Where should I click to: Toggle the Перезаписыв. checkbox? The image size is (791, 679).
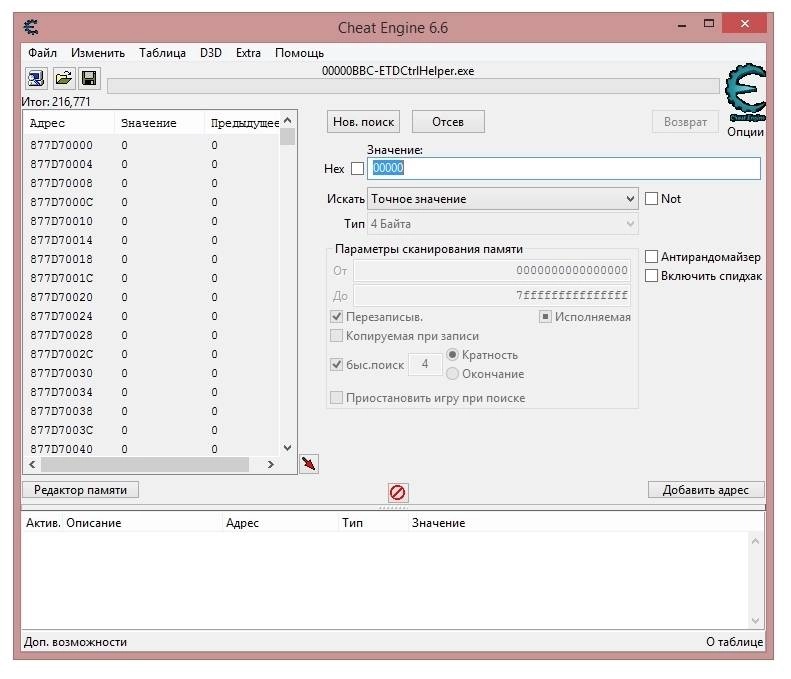pyautogui.click(x=336, y=317)
